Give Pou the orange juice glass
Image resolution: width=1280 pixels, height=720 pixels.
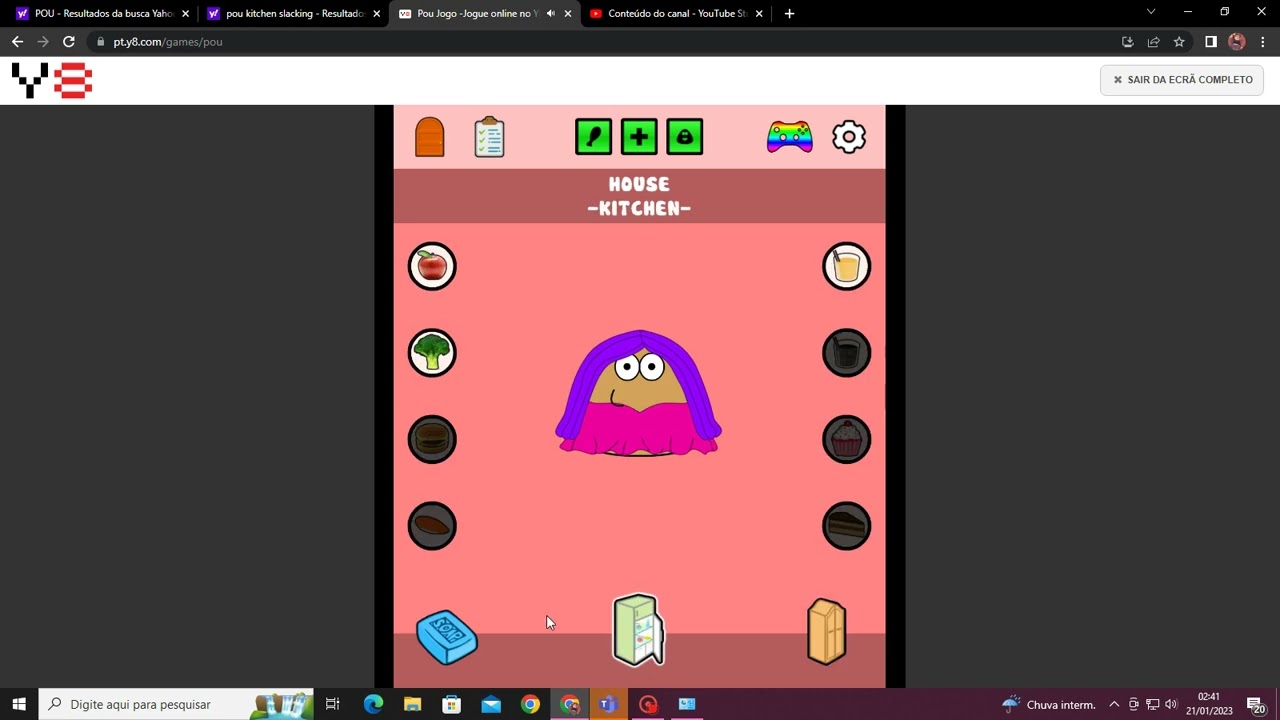[847, 266]
